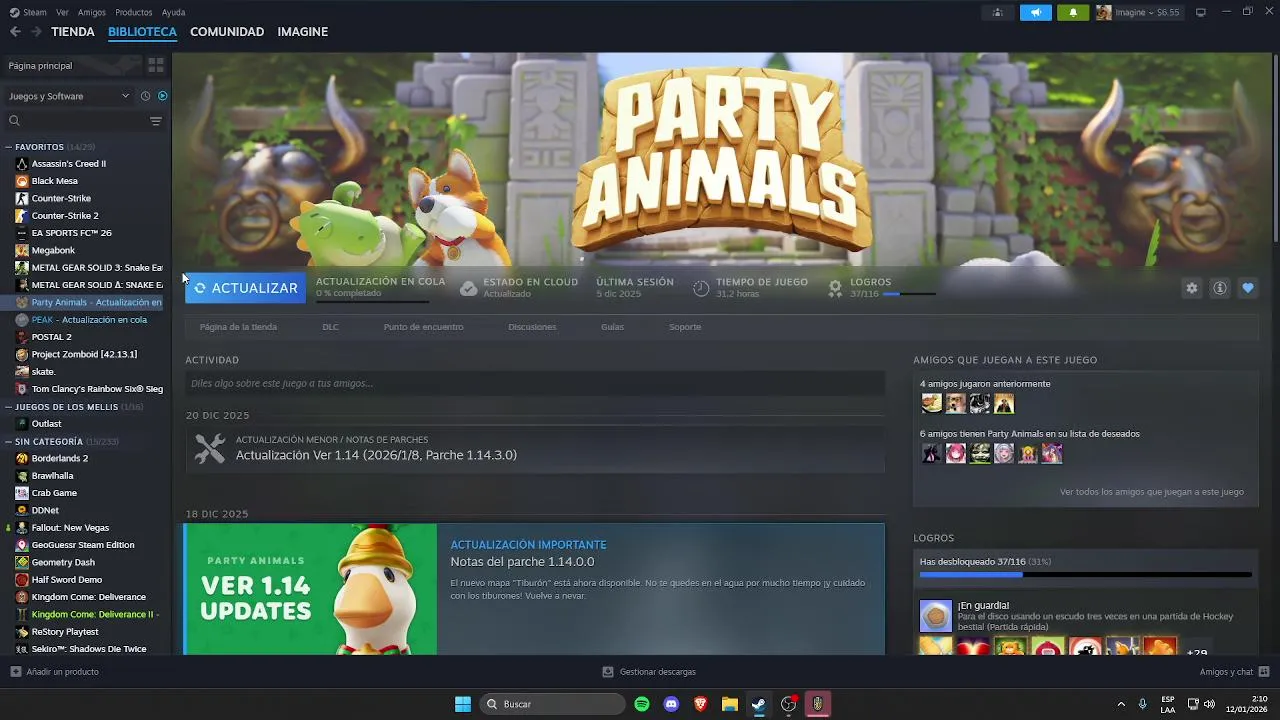Click the LOGROS 37/116 progress bar

click(909, 294)
